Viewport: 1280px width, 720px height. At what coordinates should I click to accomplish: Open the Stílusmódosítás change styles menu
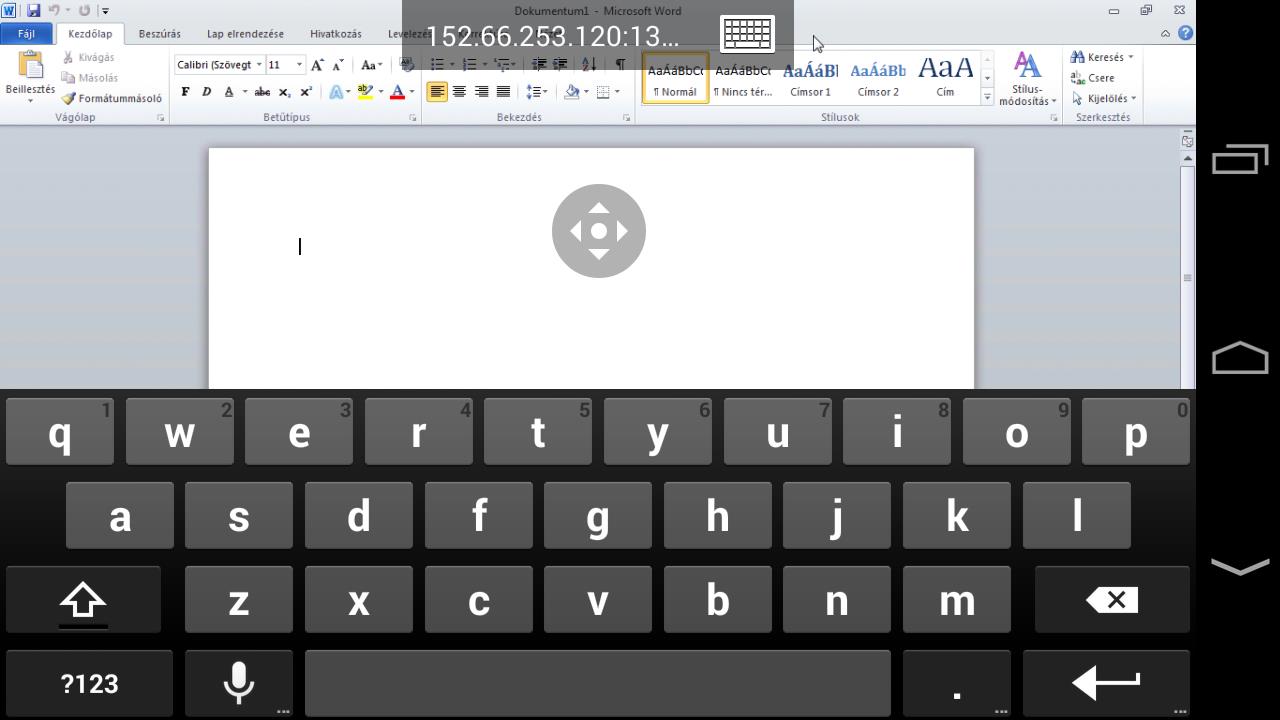coord(1027,79)
